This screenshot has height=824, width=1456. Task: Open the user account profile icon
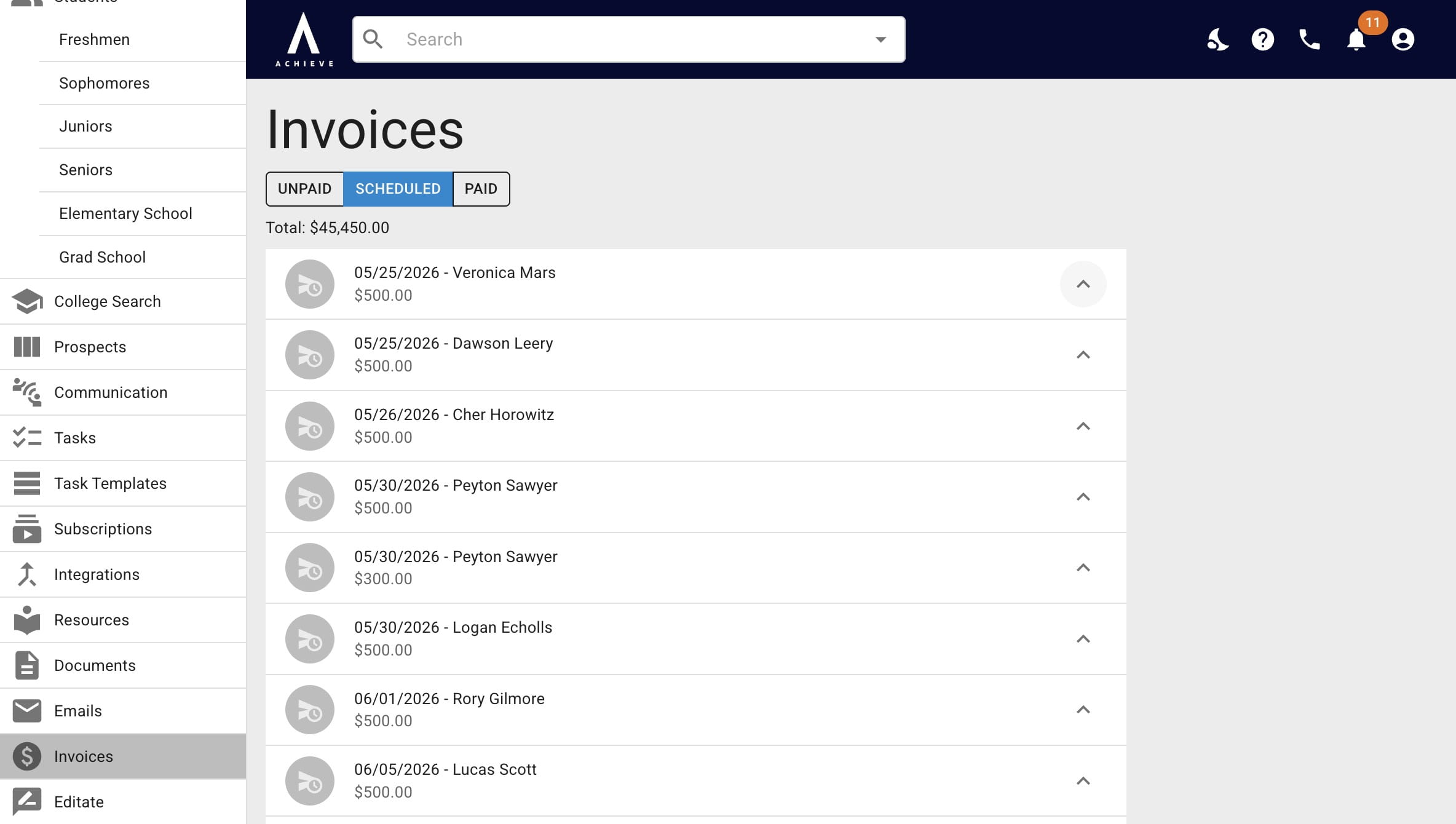pyautogui.click(x=1403, y=39)
